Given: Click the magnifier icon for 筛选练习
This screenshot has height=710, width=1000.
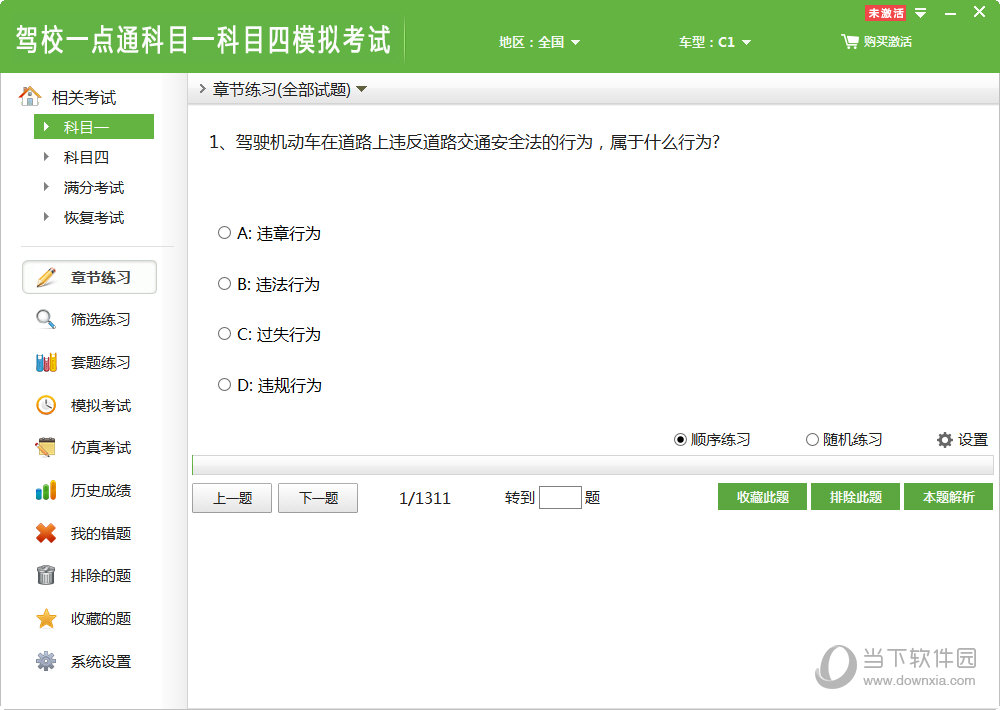Looking at the screenshot, I should click(46, 319).
